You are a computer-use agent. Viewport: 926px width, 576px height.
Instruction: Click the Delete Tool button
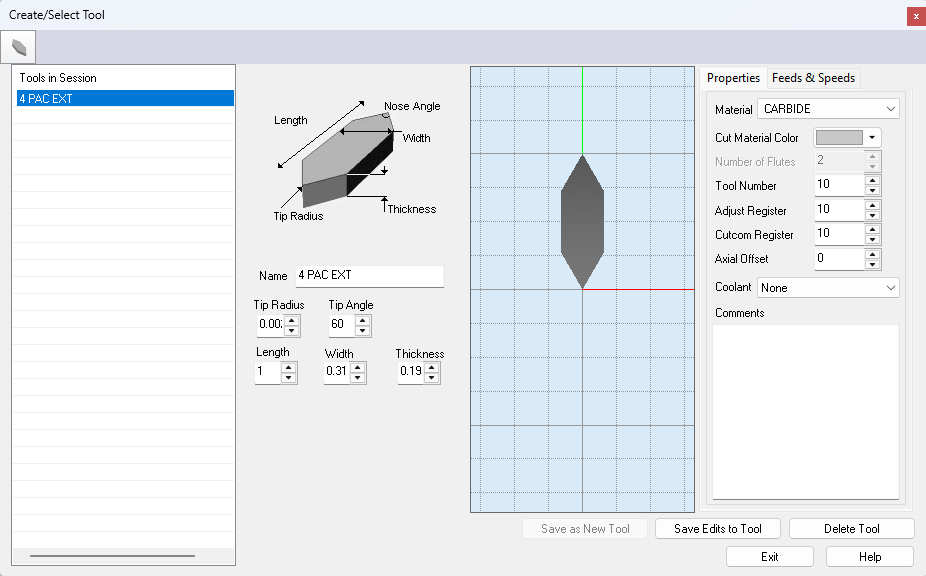coord(851,528)
